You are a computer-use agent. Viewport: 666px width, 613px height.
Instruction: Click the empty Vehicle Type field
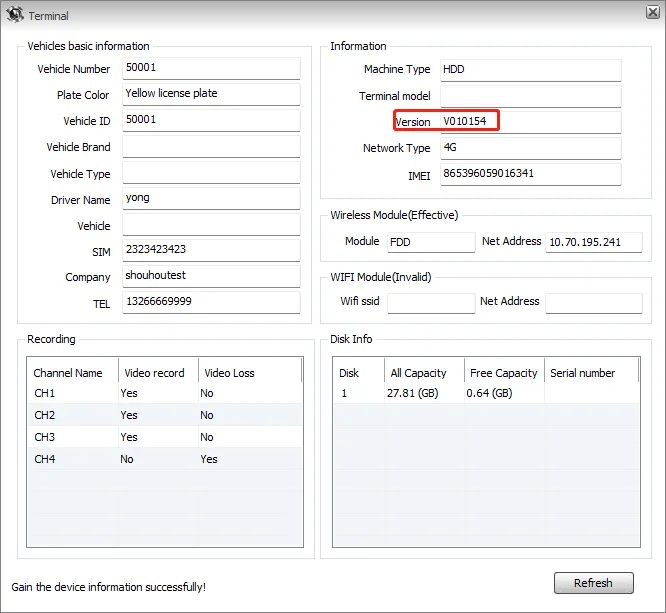pos(211,172)
